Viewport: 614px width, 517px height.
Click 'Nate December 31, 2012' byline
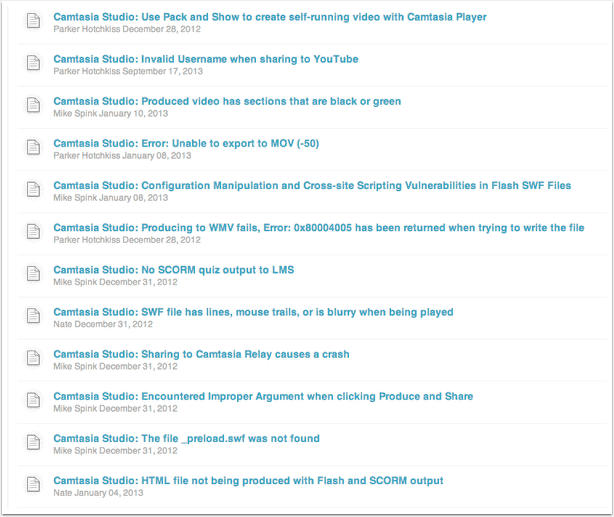point(103,324)
